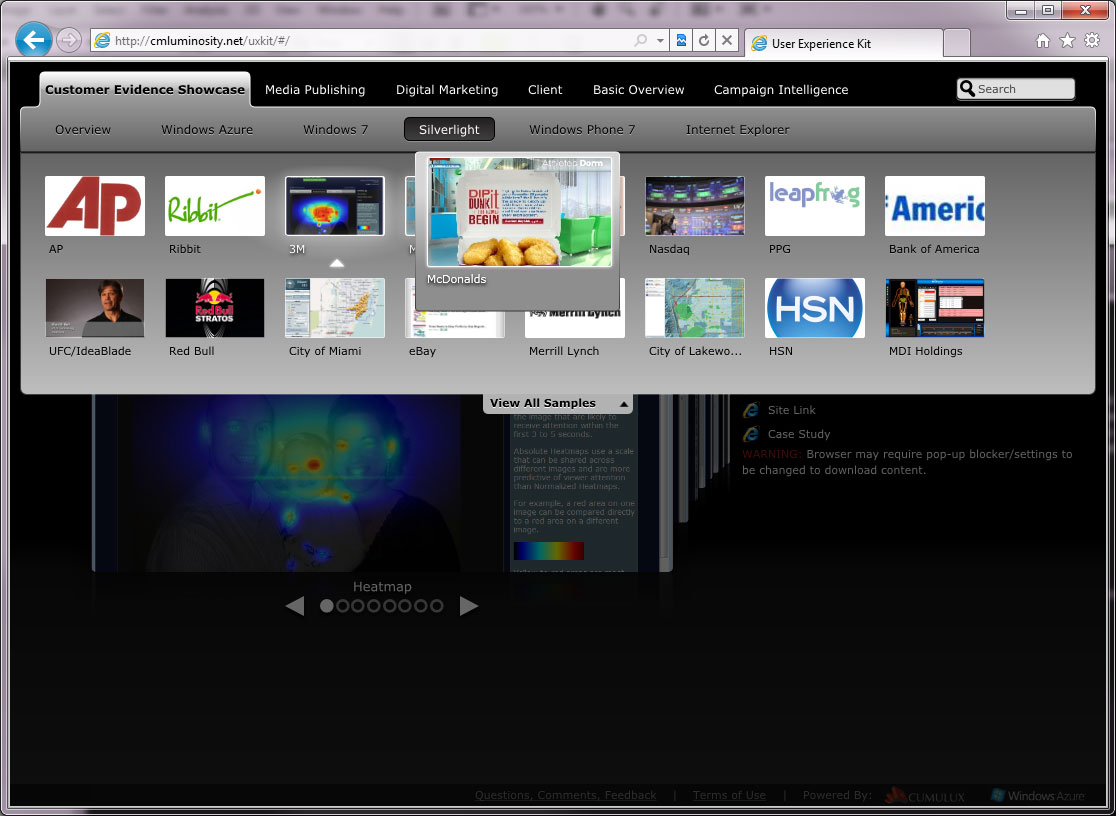Select the eighth Heatmap slide dot

(x=436, y=606)
